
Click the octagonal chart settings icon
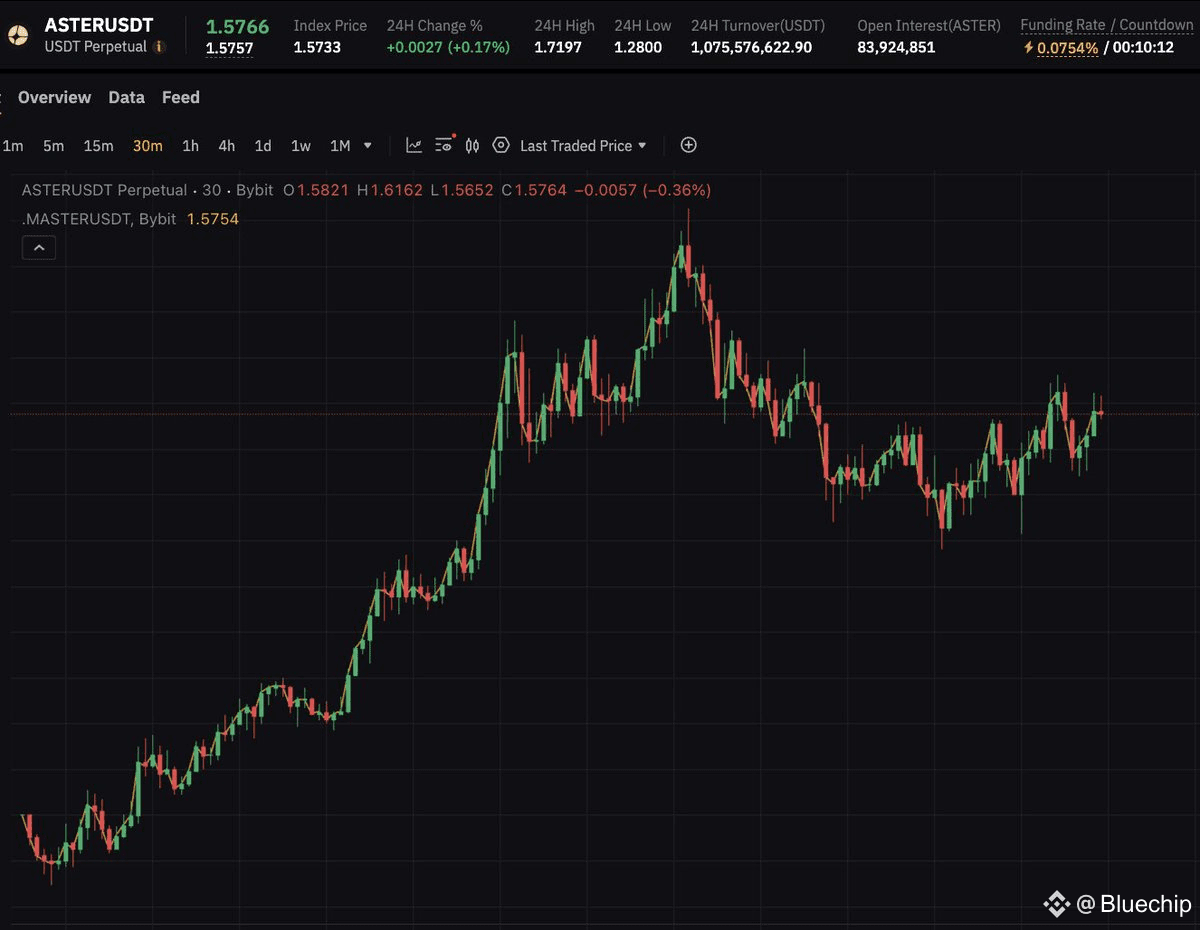[501, 145]
